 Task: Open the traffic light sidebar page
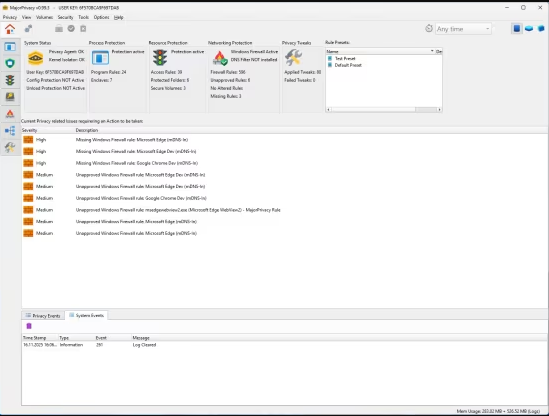(10, 80)
